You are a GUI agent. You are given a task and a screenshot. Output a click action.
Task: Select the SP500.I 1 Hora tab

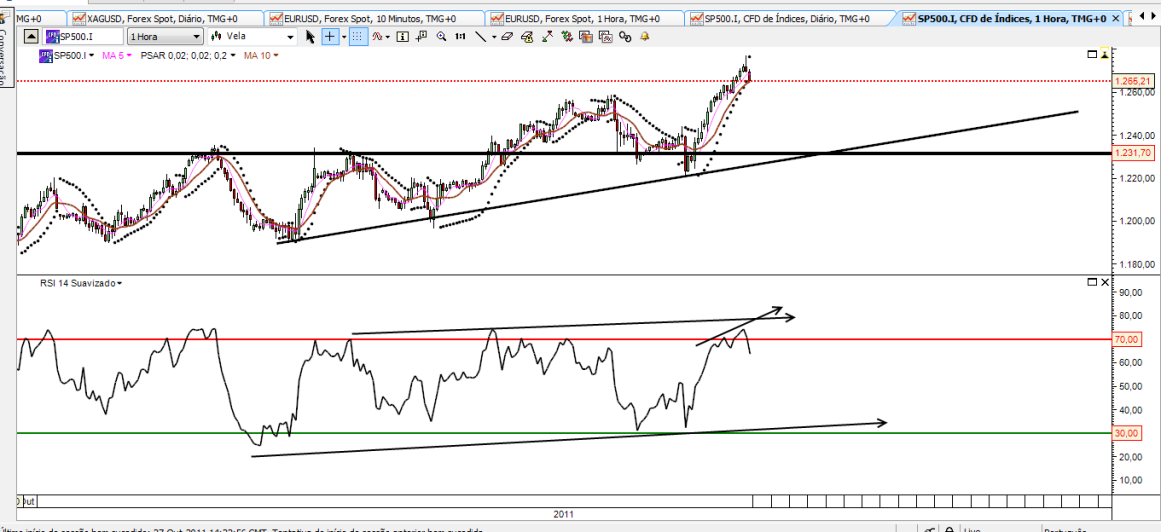point(1004,18)
